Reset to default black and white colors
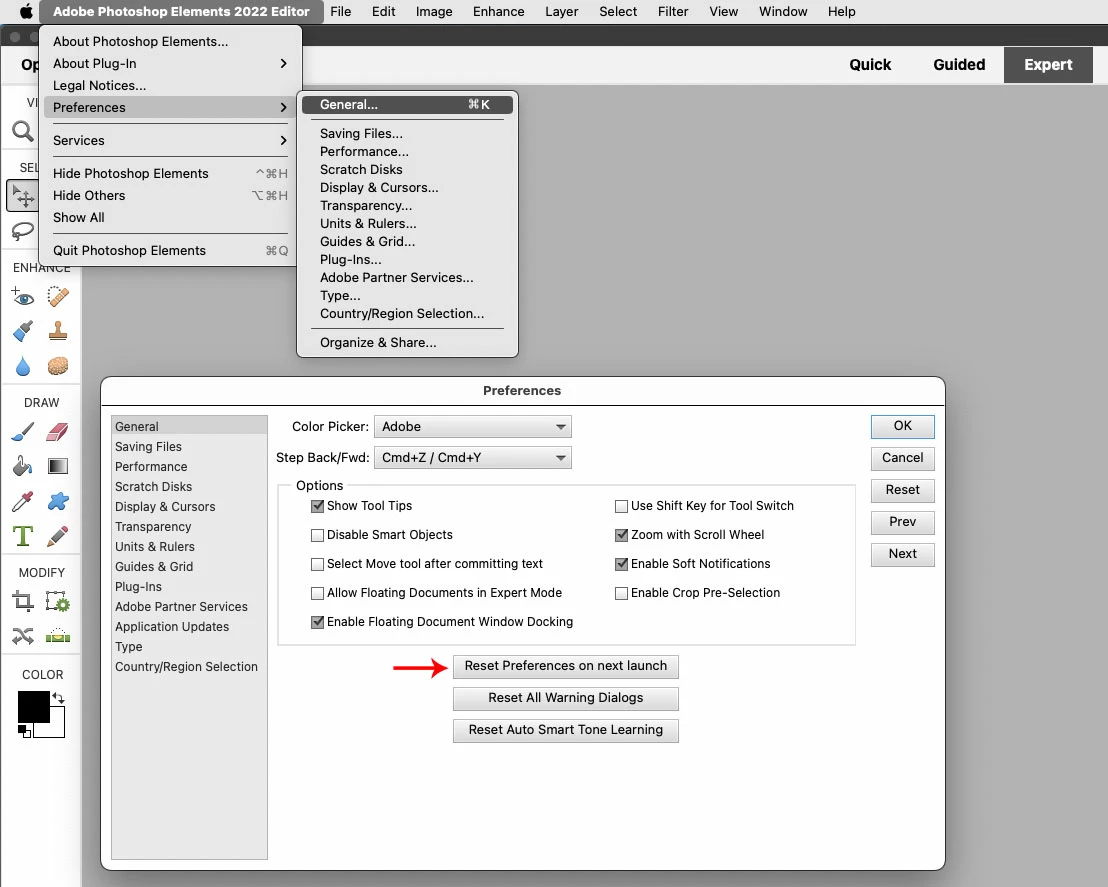 tap(25, 732)
